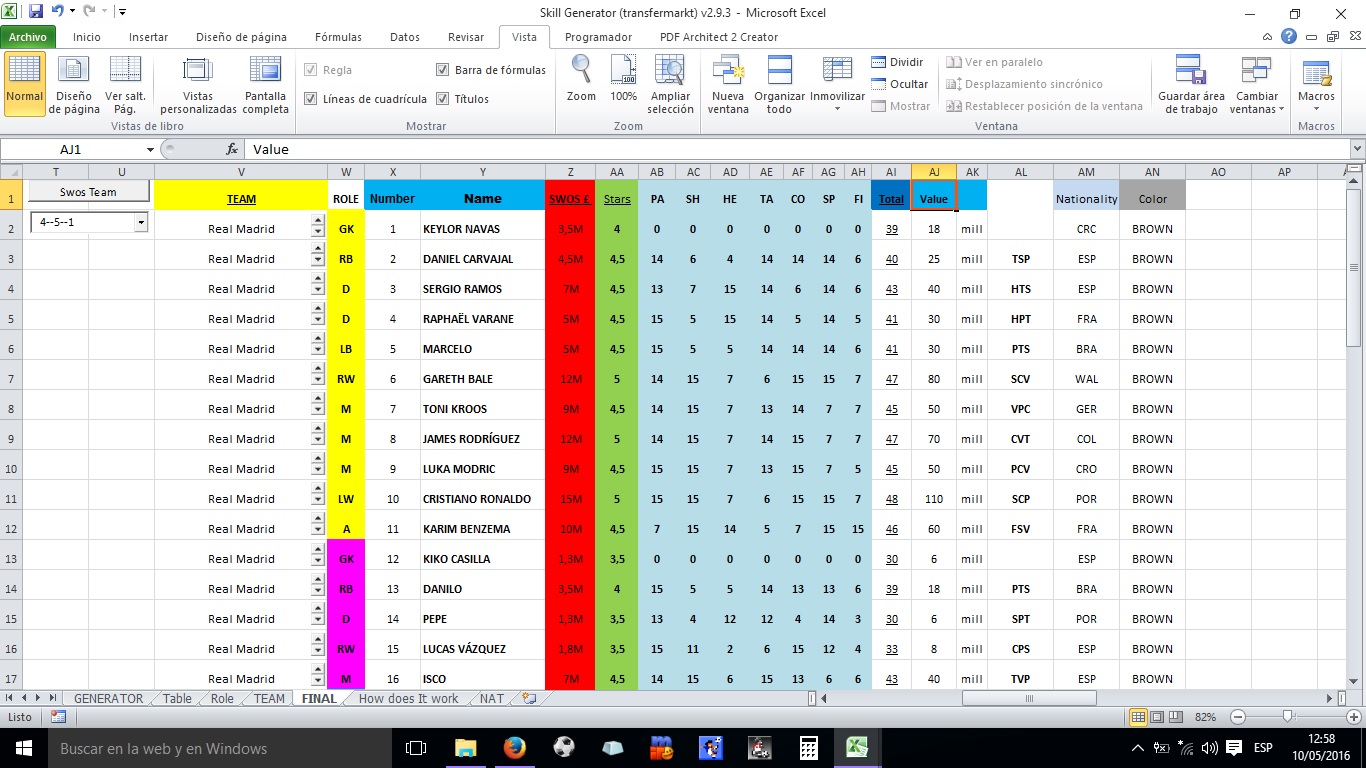Open Firefox from the Windows taskbar
This screenshot has height=768, width=1366.
514,747
